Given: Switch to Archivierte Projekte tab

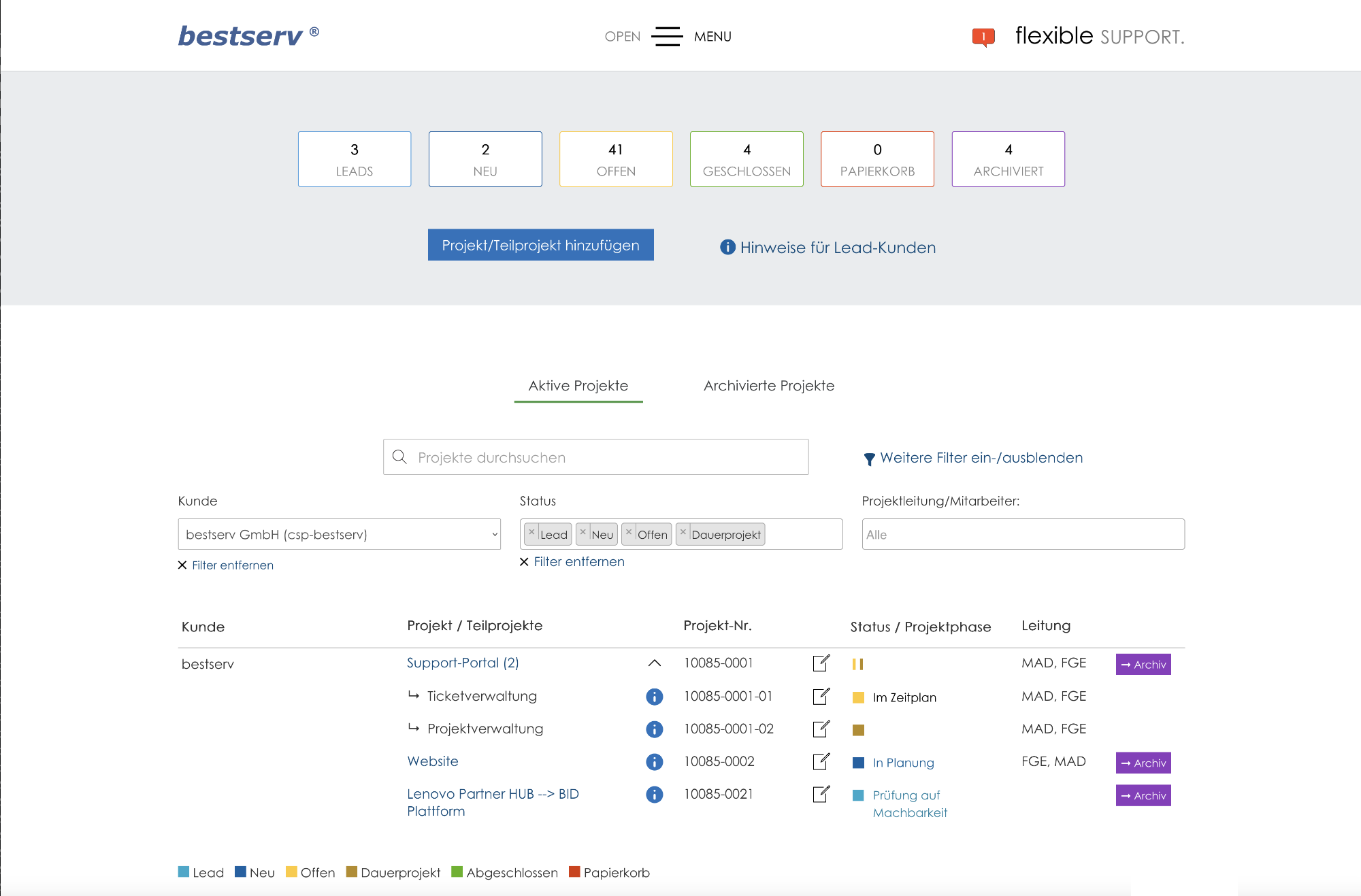Looking at the screenshot, I should point(769,386).
